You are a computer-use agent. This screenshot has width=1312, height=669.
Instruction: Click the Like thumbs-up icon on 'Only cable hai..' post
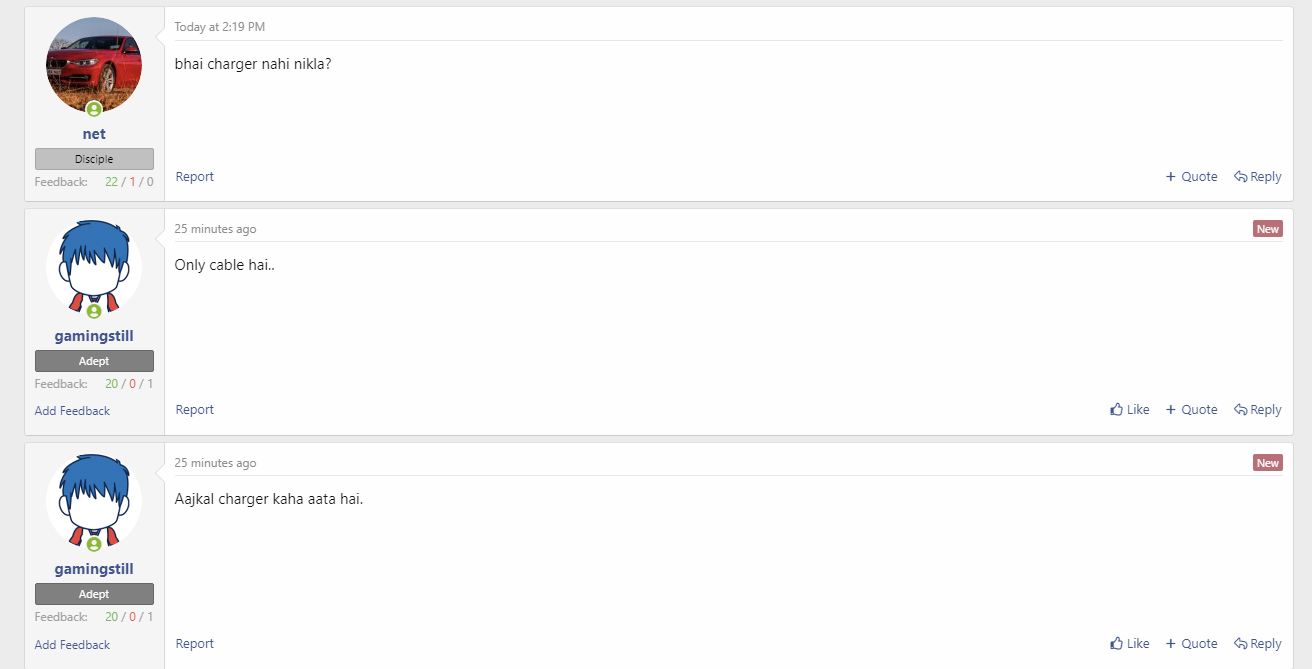pos(1117,409)
